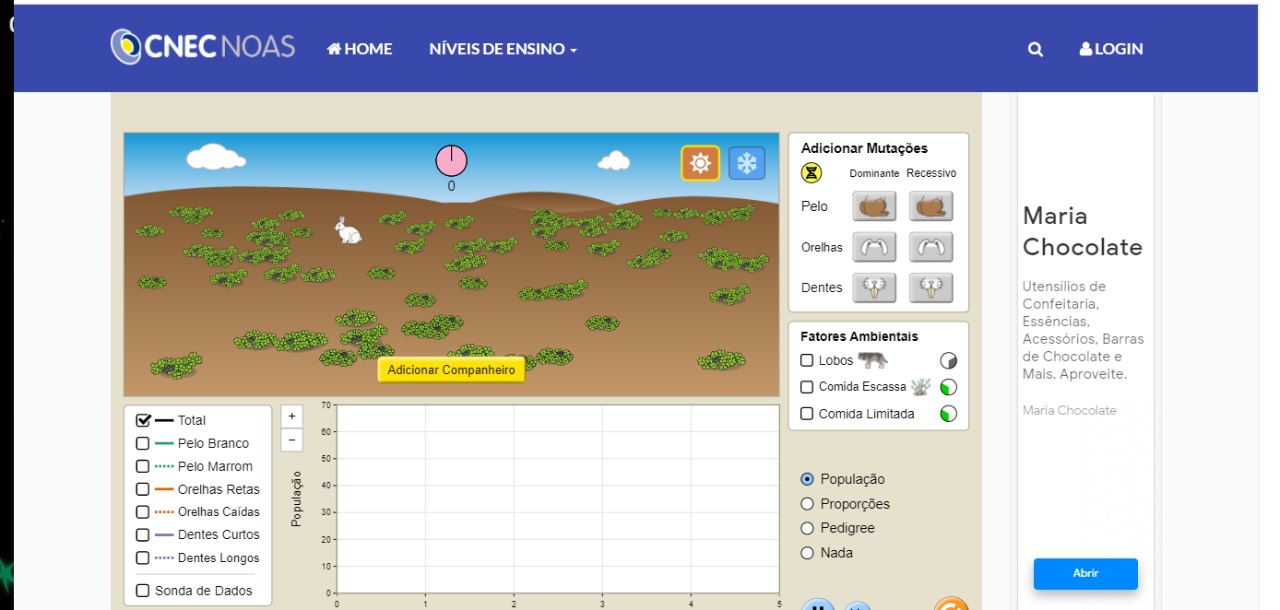Uncheck the Total graph line checkbox
1280x610 pixels.
tap(143, 420)
